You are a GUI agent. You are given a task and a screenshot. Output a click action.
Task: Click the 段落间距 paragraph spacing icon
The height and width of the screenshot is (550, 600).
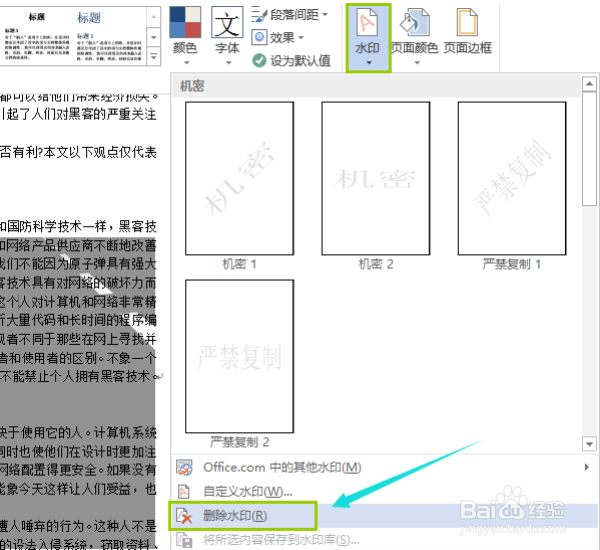tap(259, 15)
